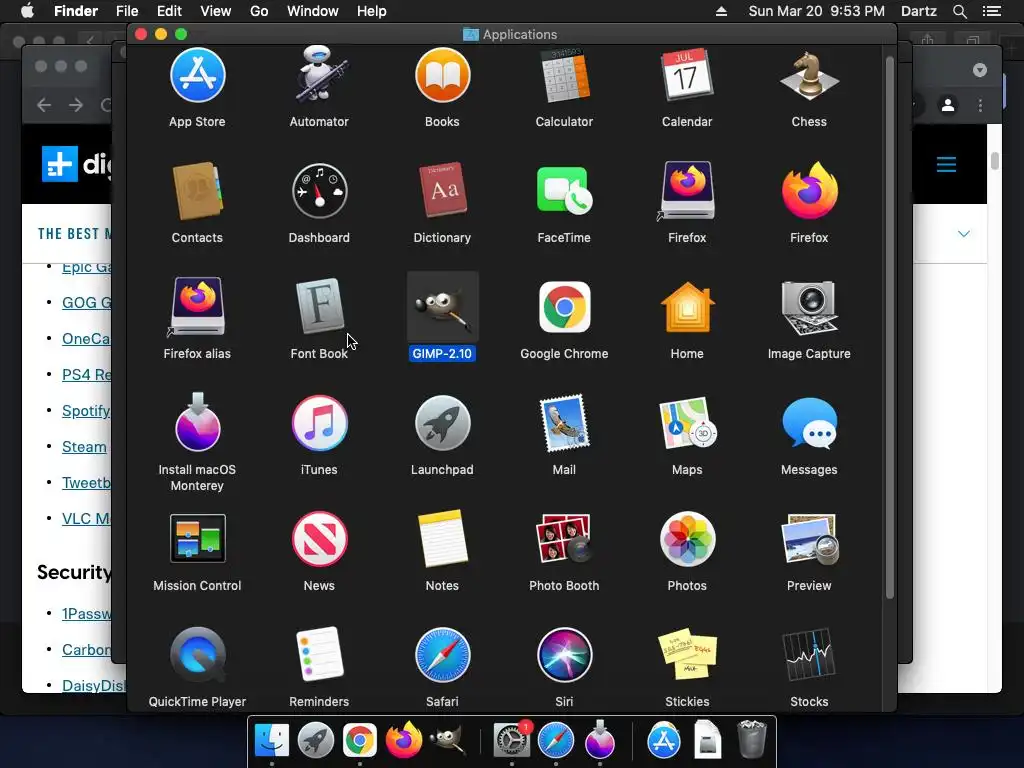Select the Dashboard app icon
1024x768 pixels.
point(319,191)
